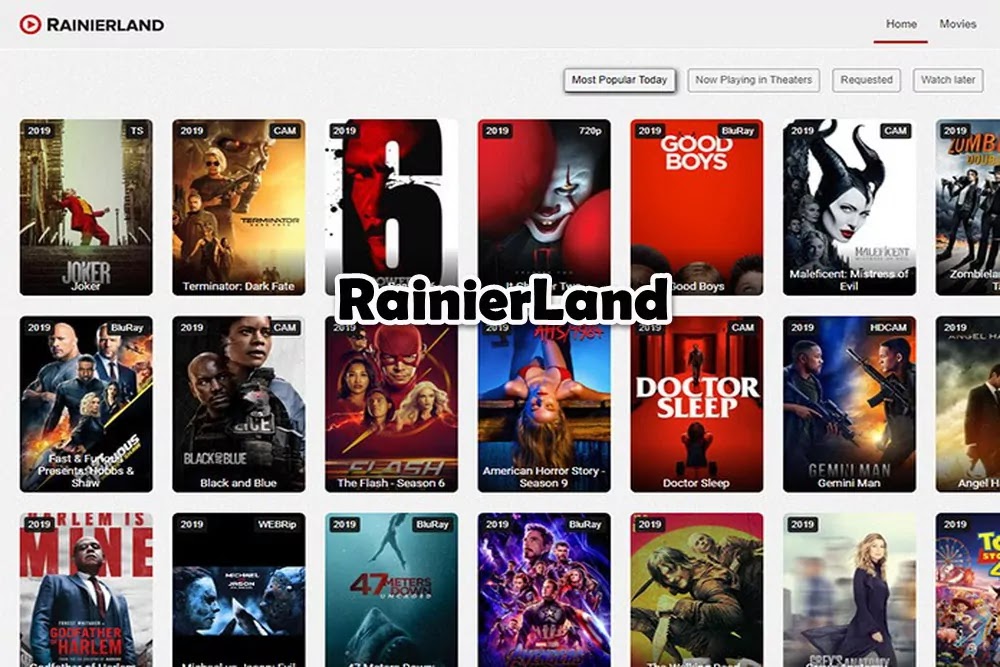Open the Zombieland poster
Image resolution: width=1000 pixels, height=667 pixels.
(967, 207)
